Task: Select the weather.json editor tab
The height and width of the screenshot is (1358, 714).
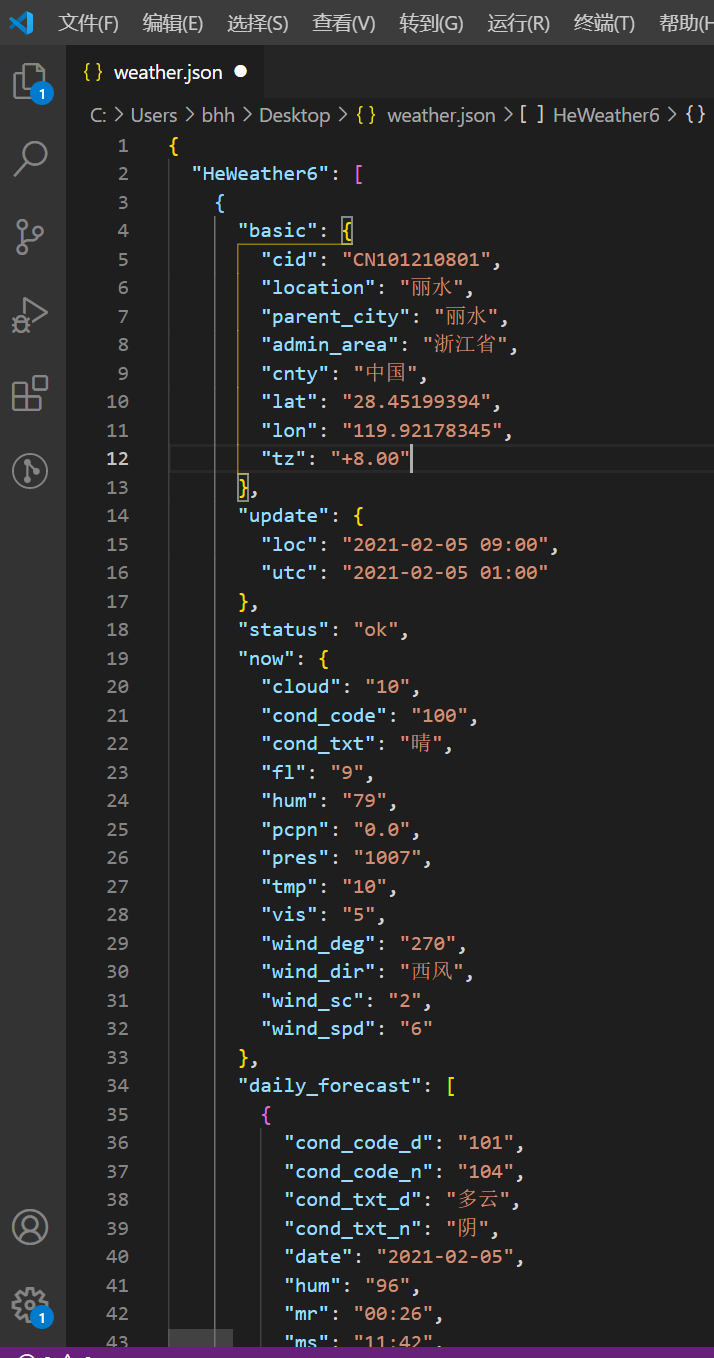Action: pos(165,72)
